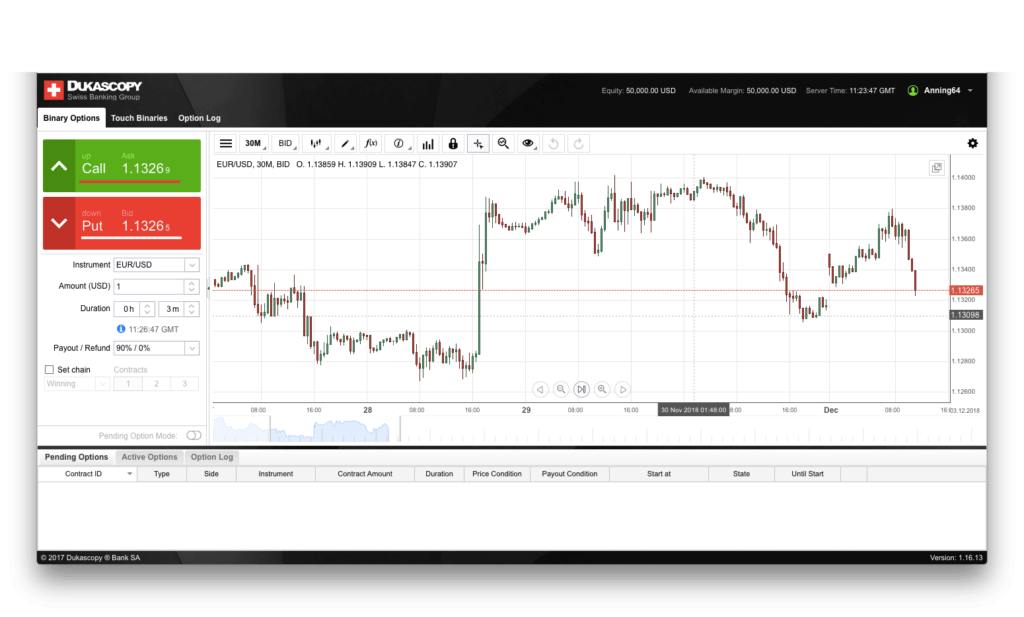Image resolution: width=1024 pixels, height=617 pixels.
Task: Select the drawing pencil tool
Action: pyautogui.click(x=344, y=144)
